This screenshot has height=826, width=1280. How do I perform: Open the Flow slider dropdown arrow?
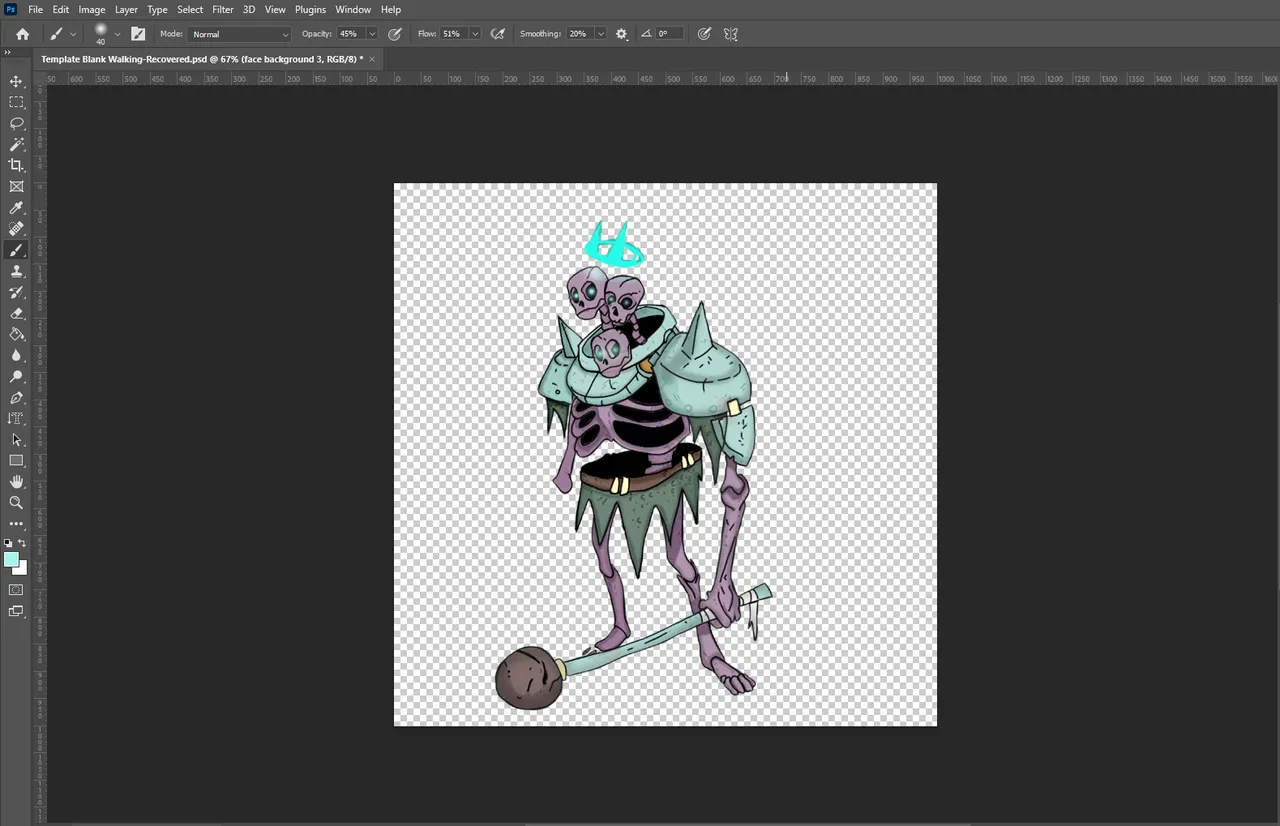(474, 34)
